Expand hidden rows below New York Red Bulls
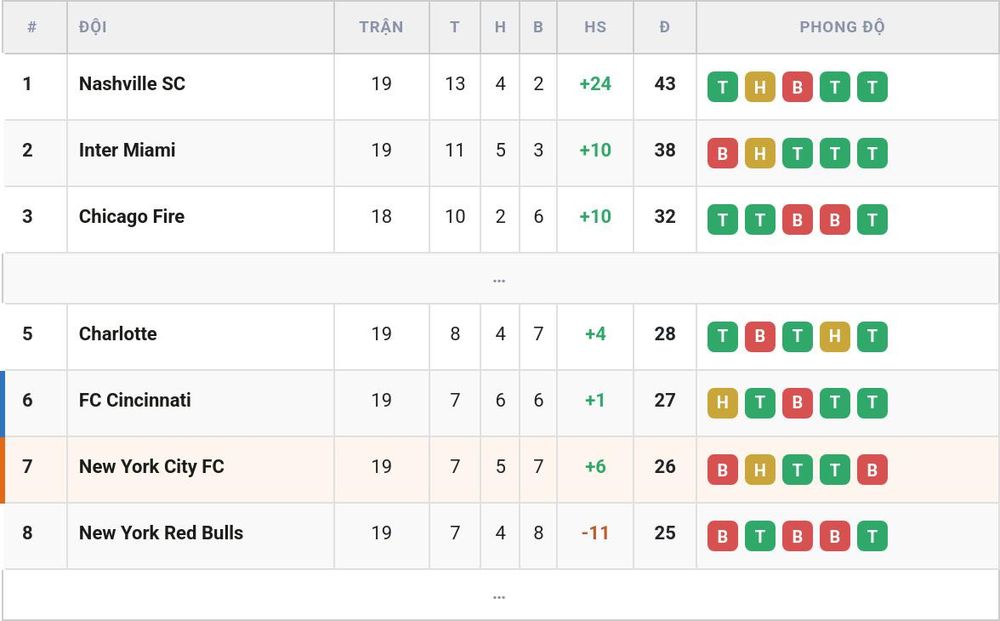The height and width of the screenshot is (621, 1000). point(499,595)
